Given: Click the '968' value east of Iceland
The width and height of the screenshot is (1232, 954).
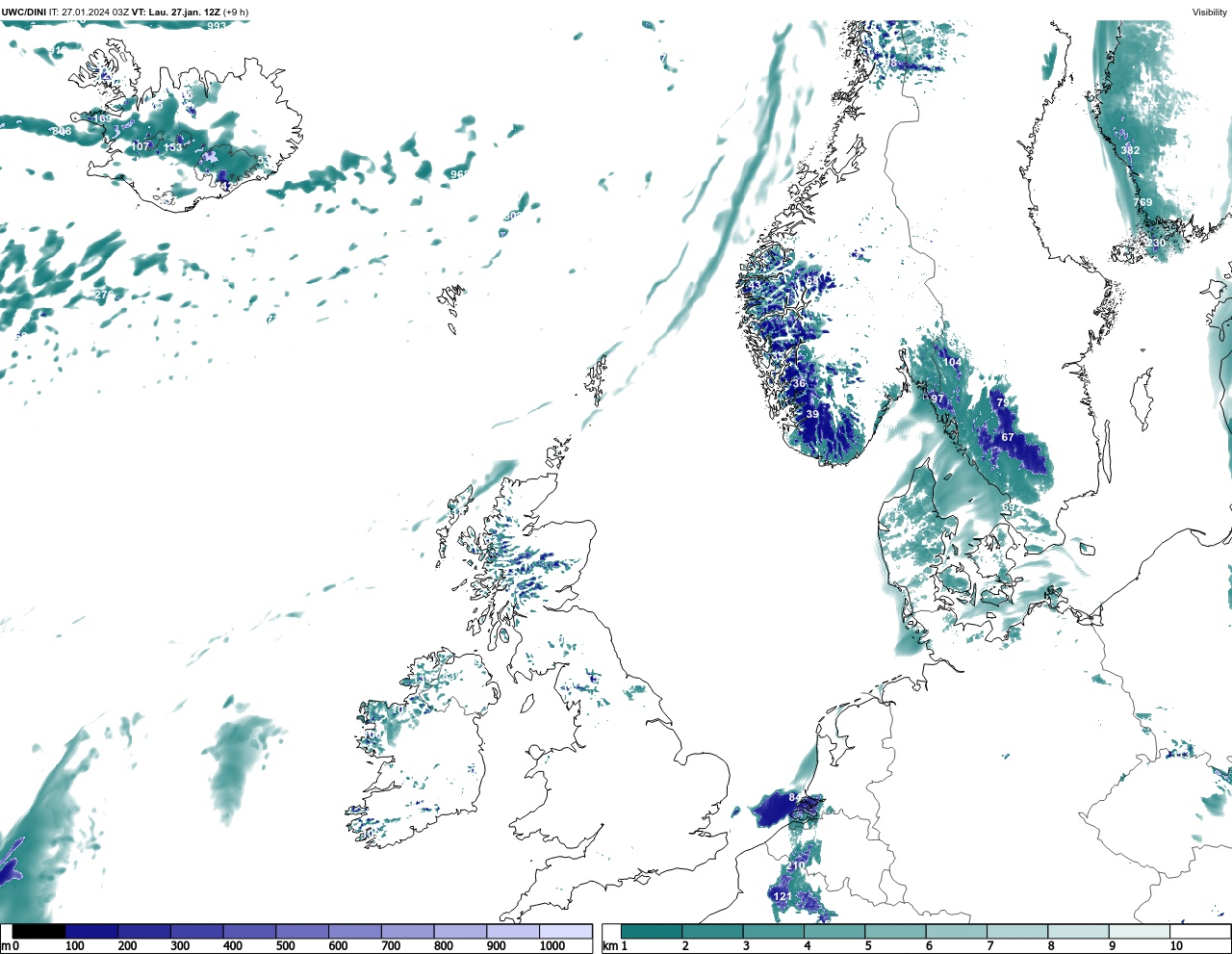Looking at the screenshot, I should 460,174.
